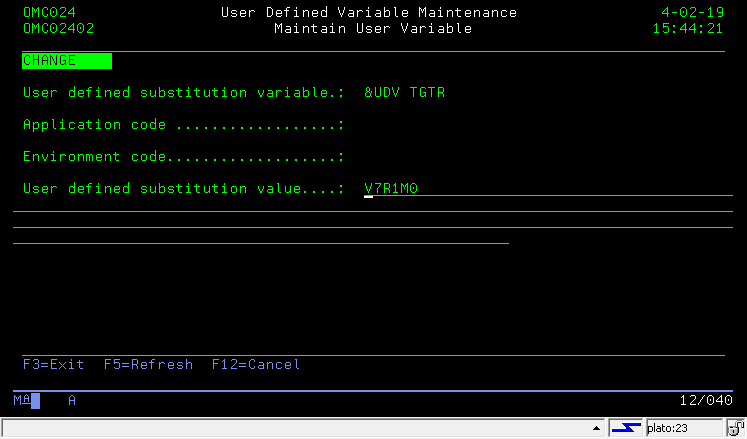The width and height of the screenshot is (747, 439).
Task: Click the &UDV TGTR variable name
Action: click(x=405, y=93)
